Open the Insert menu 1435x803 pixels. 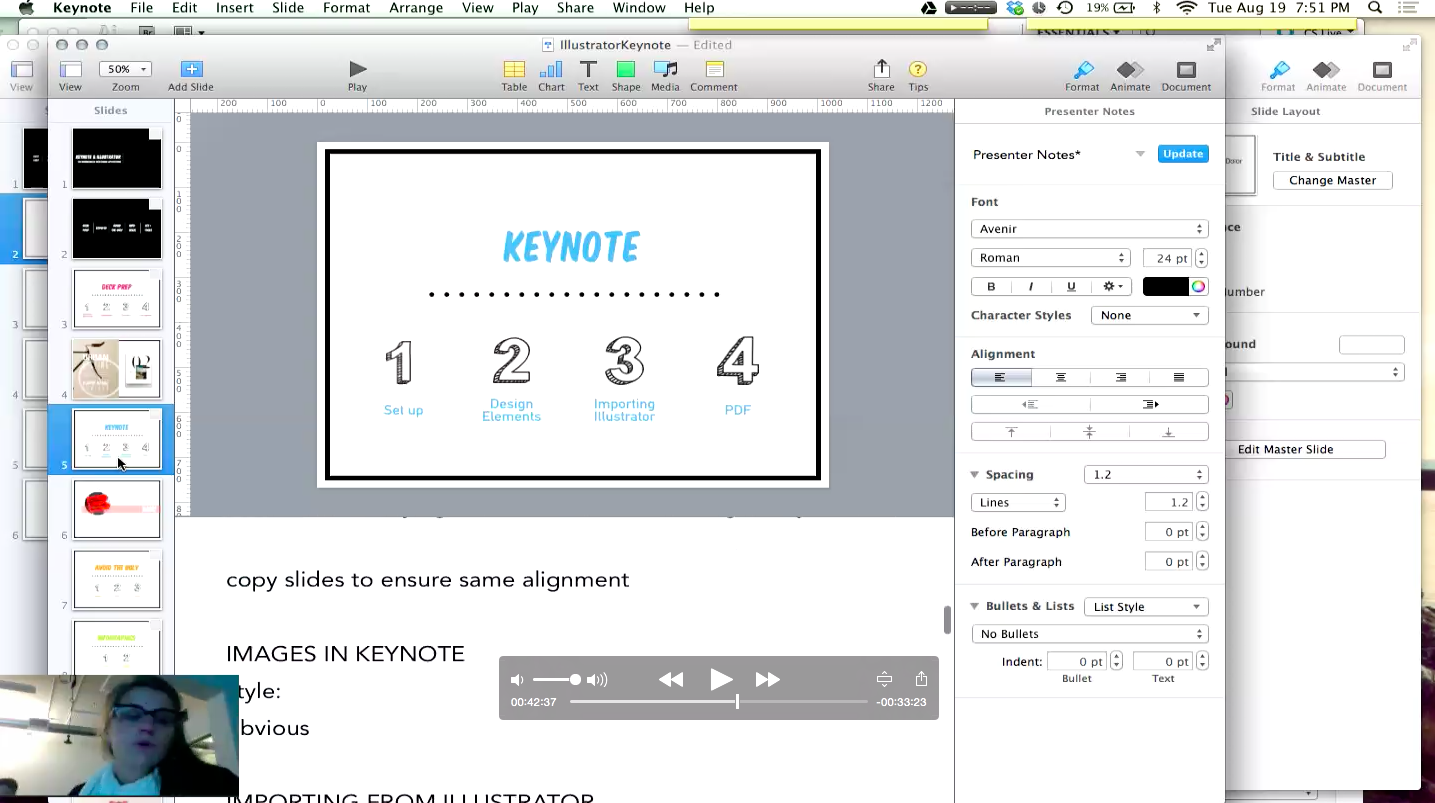click(234, 8)
